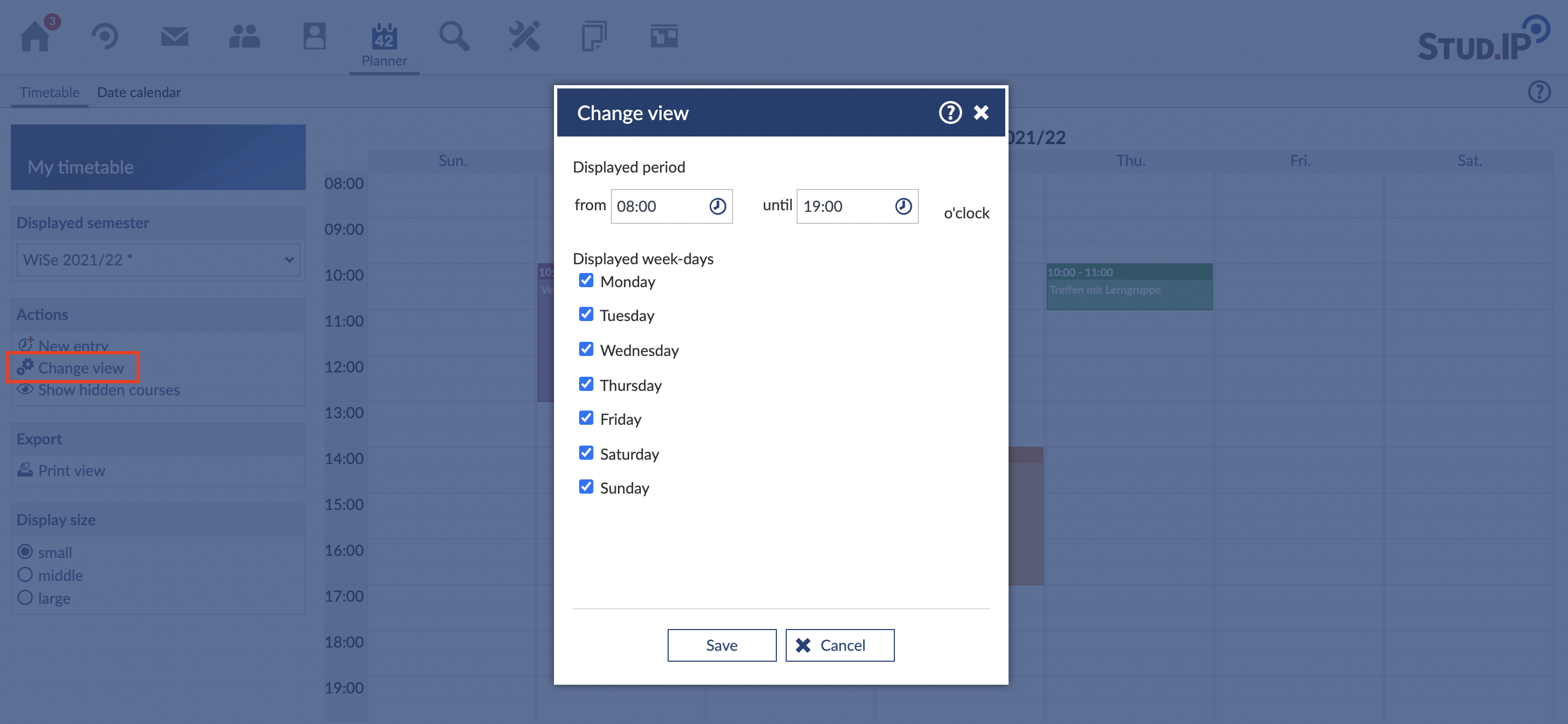Select the middle display size radio
Image resolution: width=1568 pixels, height=724 pixels.
25,574
